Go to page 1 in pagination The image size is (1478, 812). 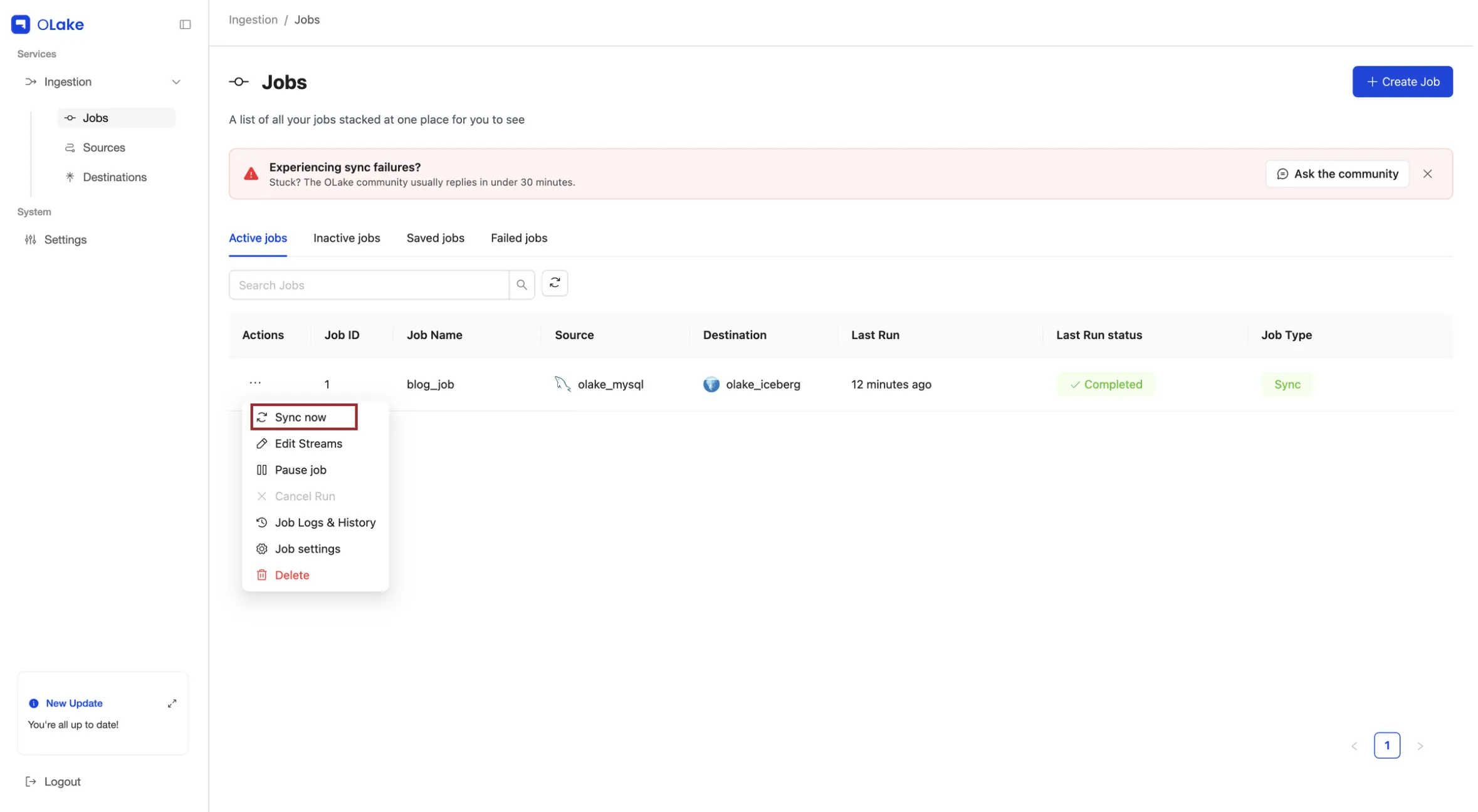point(1386,746)
